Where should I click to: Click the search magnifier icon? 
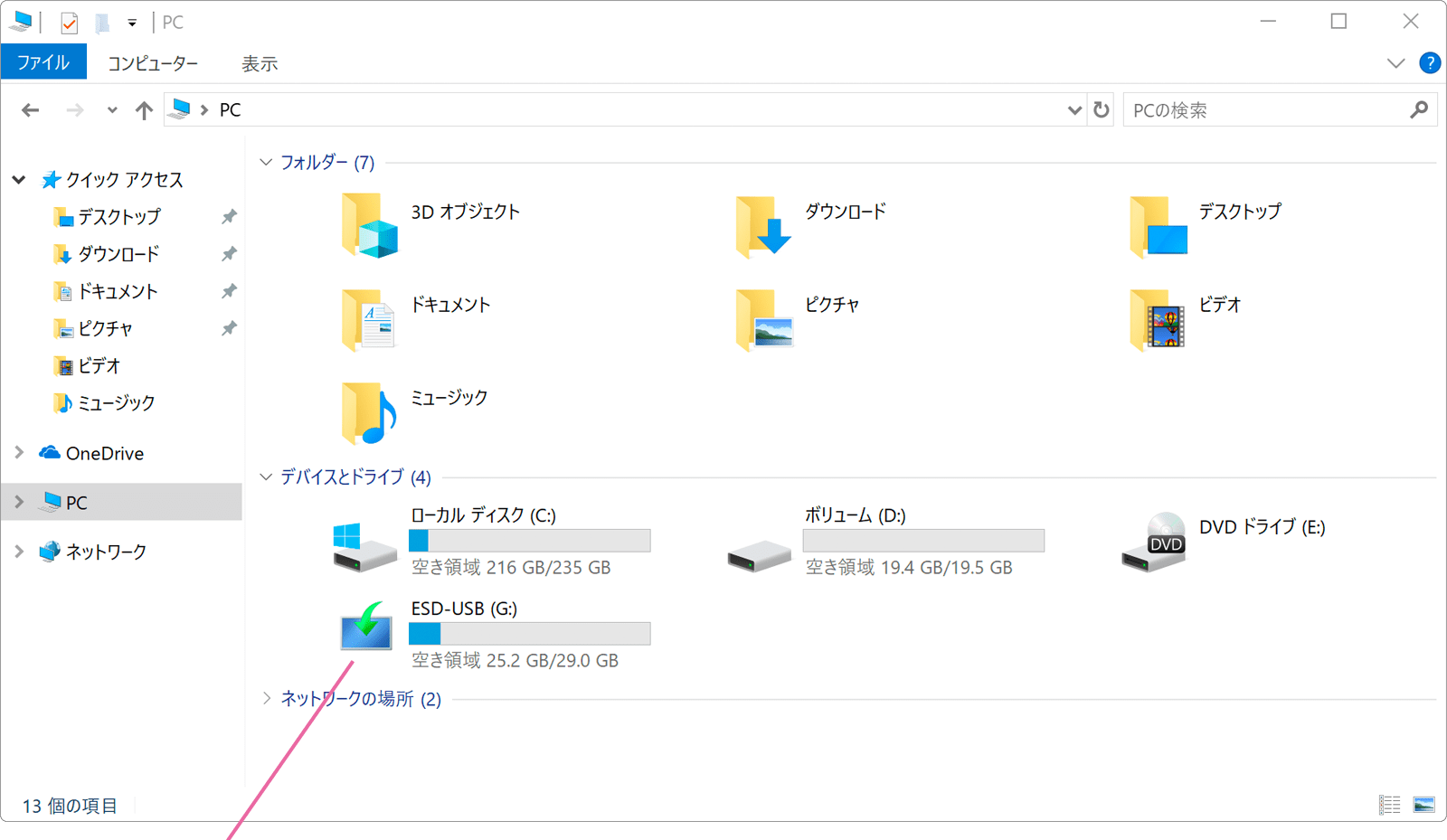coord(1418,110)
